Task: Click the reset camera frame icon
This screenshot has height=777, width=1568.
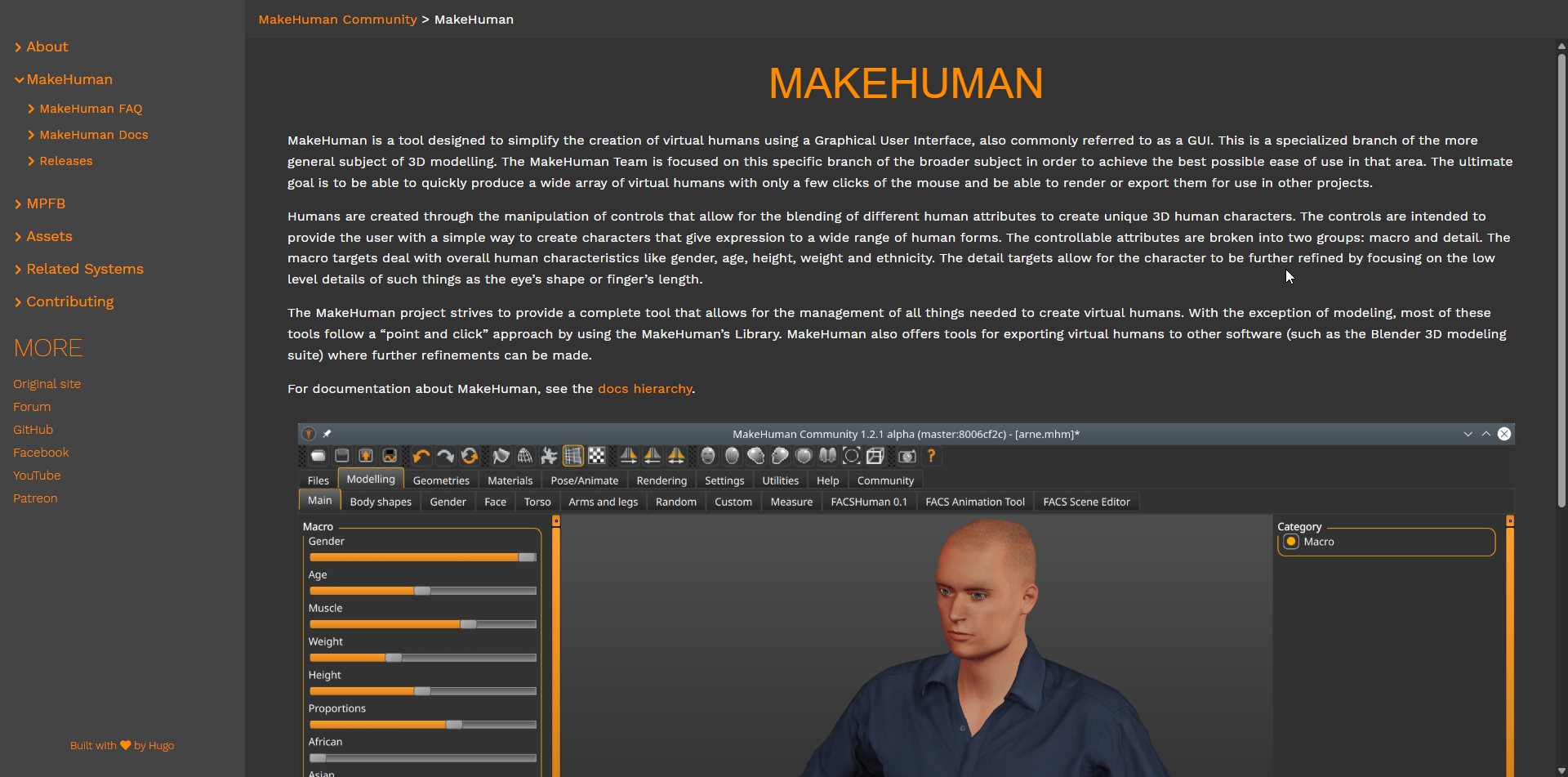Action: (852, 456)
